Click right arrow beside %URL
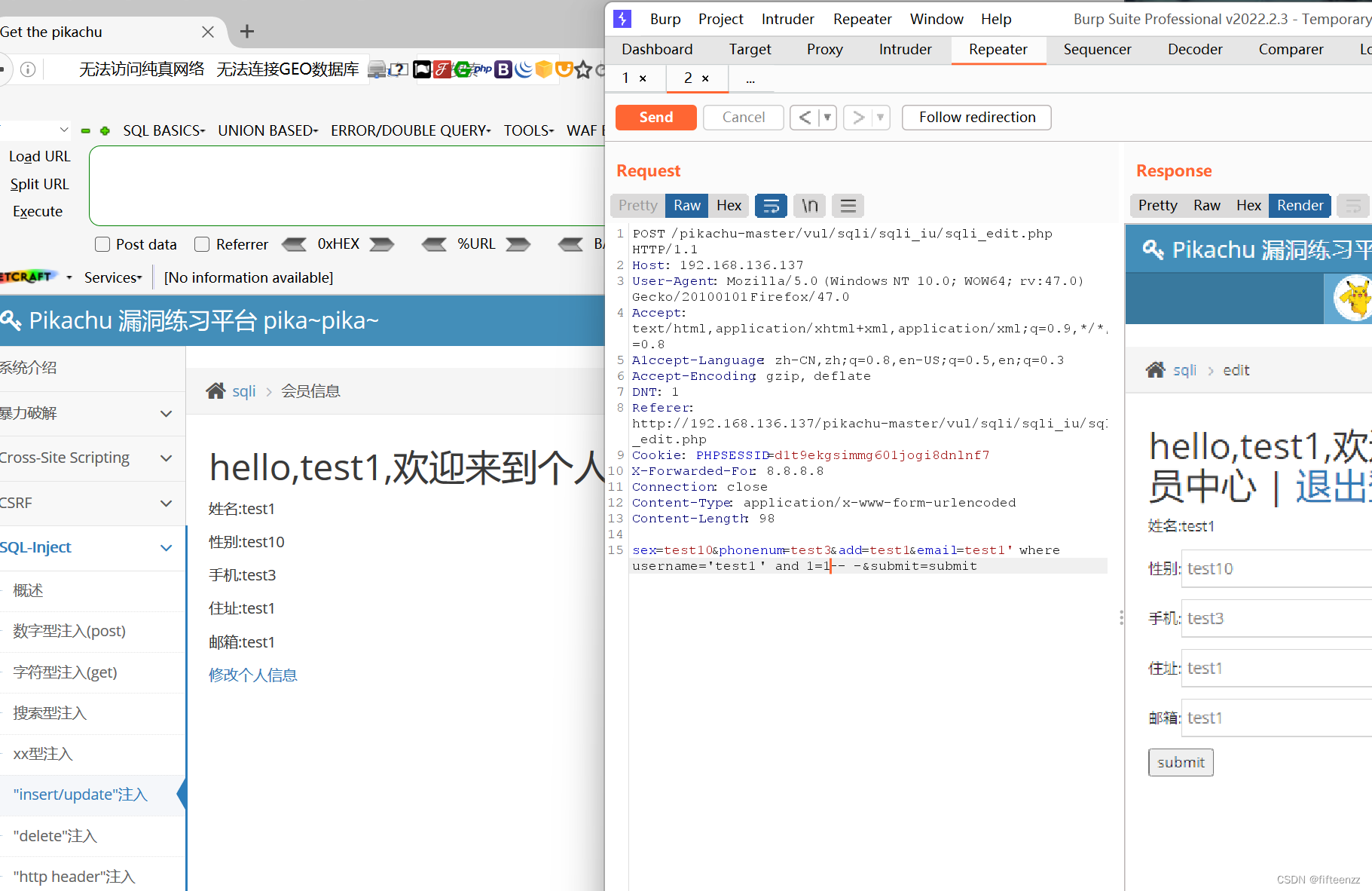This screenshot has height=891, width=1372. (x=518, y=244)
